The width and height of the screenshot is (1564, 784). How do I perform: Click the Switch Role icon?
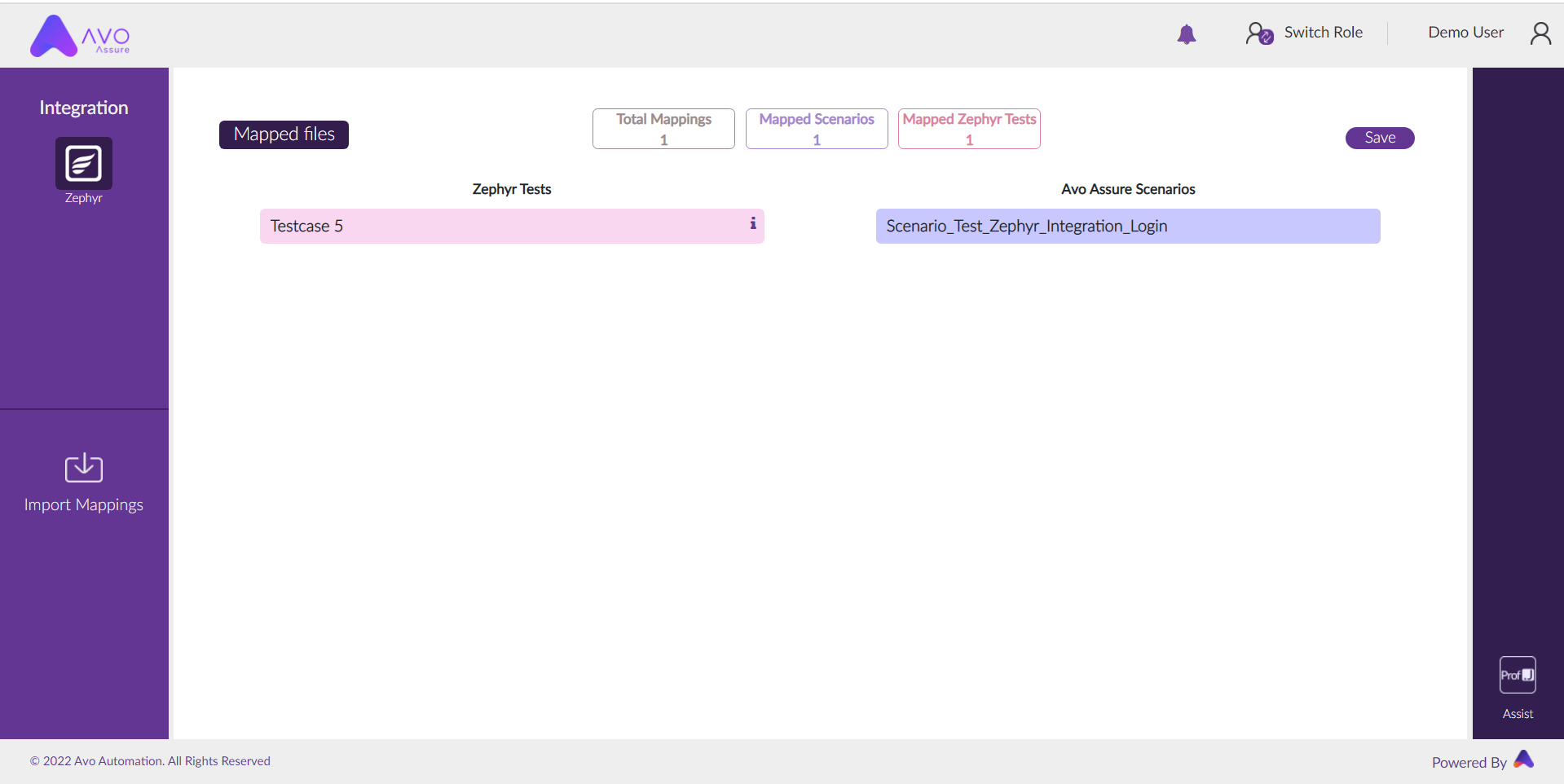pos(1259,33)
